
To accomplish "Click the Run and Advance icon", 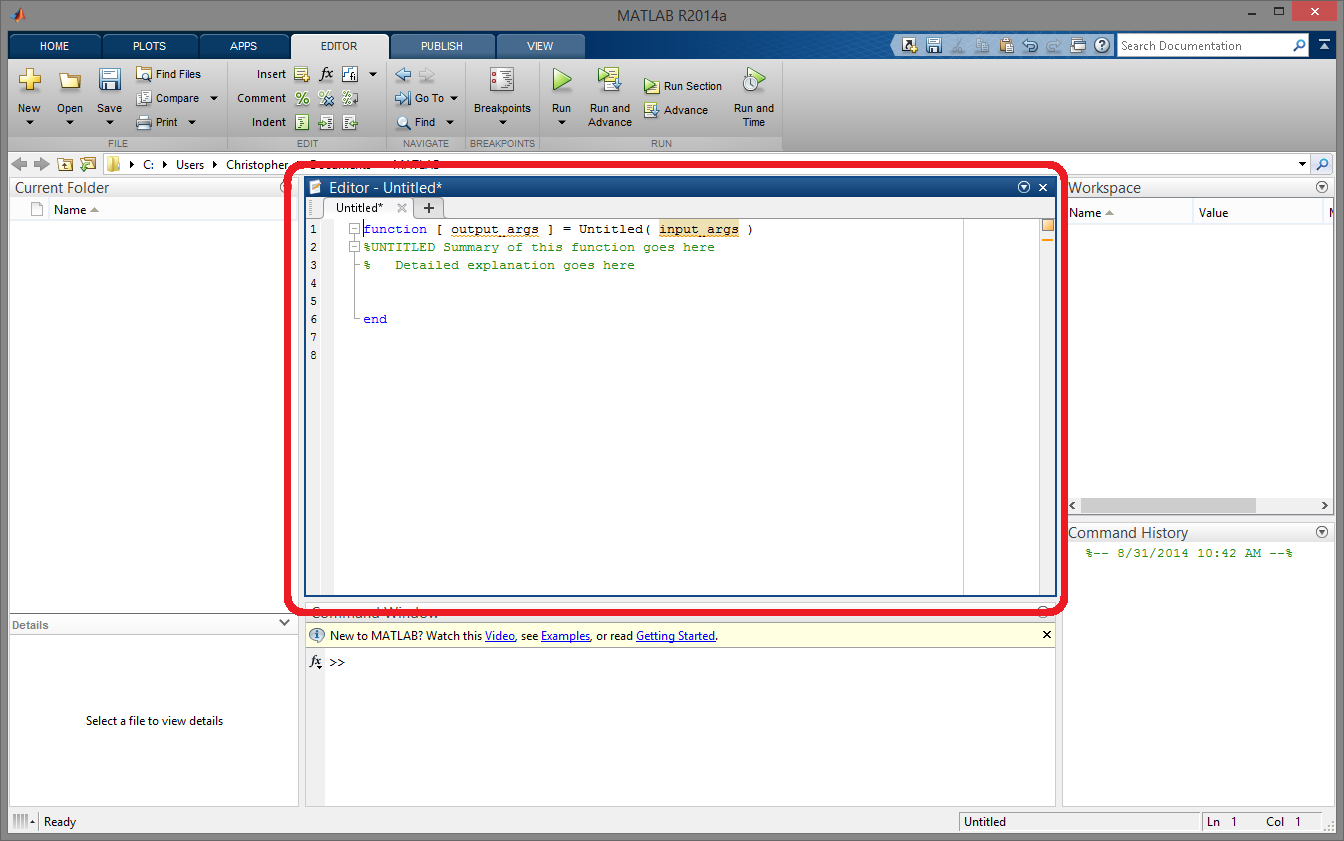I will click(x=609, y=80).
